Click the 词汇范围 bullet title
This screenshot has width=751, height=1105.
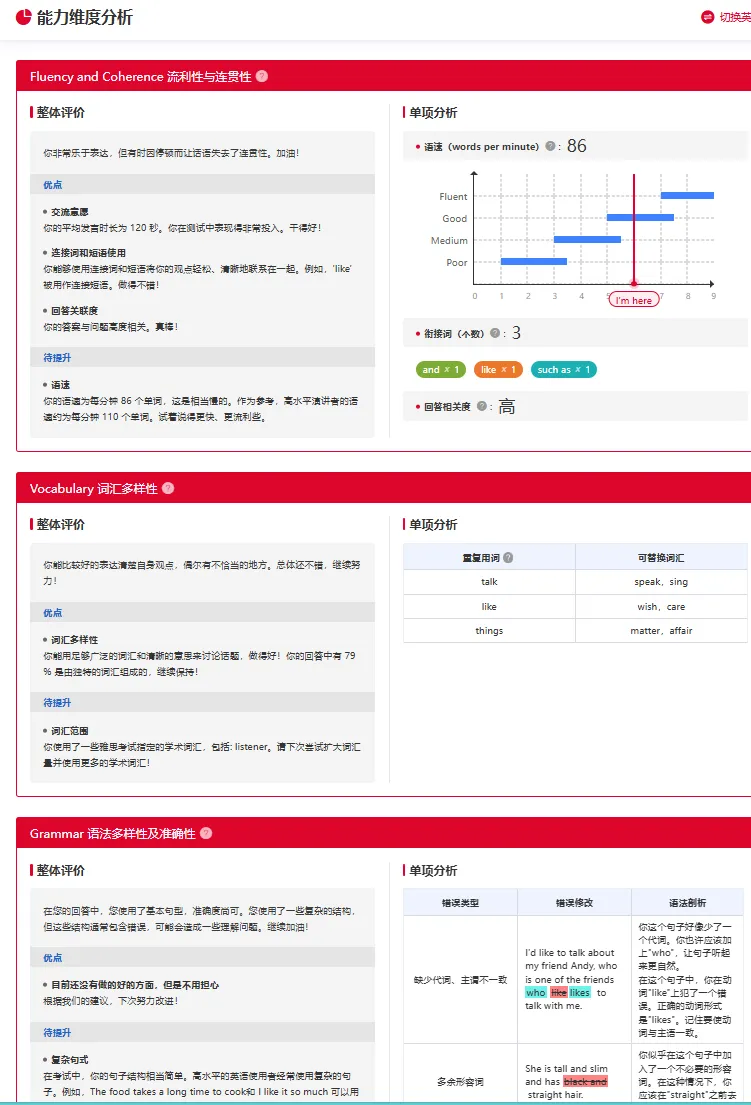[70, 731]
